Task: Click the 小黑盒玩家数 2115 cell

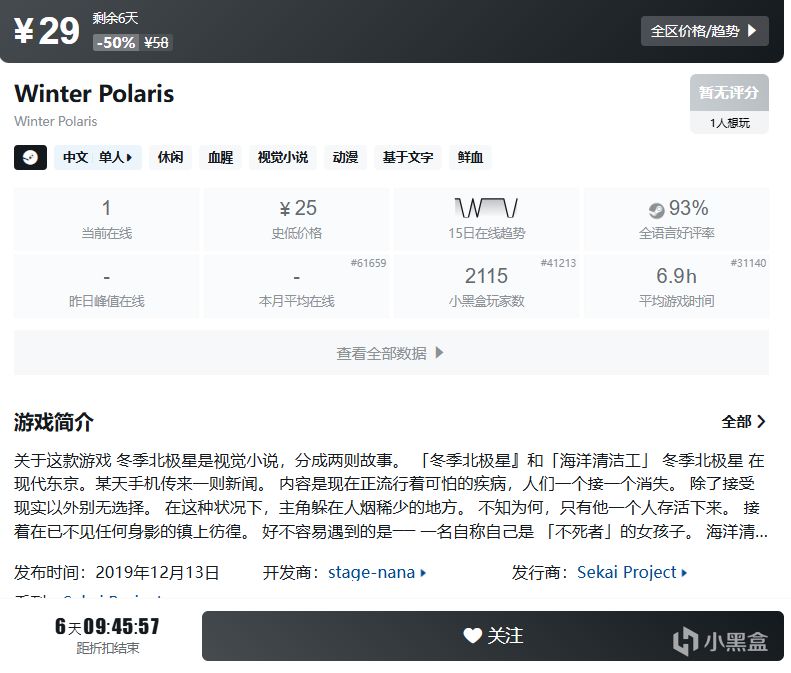Action: pos(486,287)
